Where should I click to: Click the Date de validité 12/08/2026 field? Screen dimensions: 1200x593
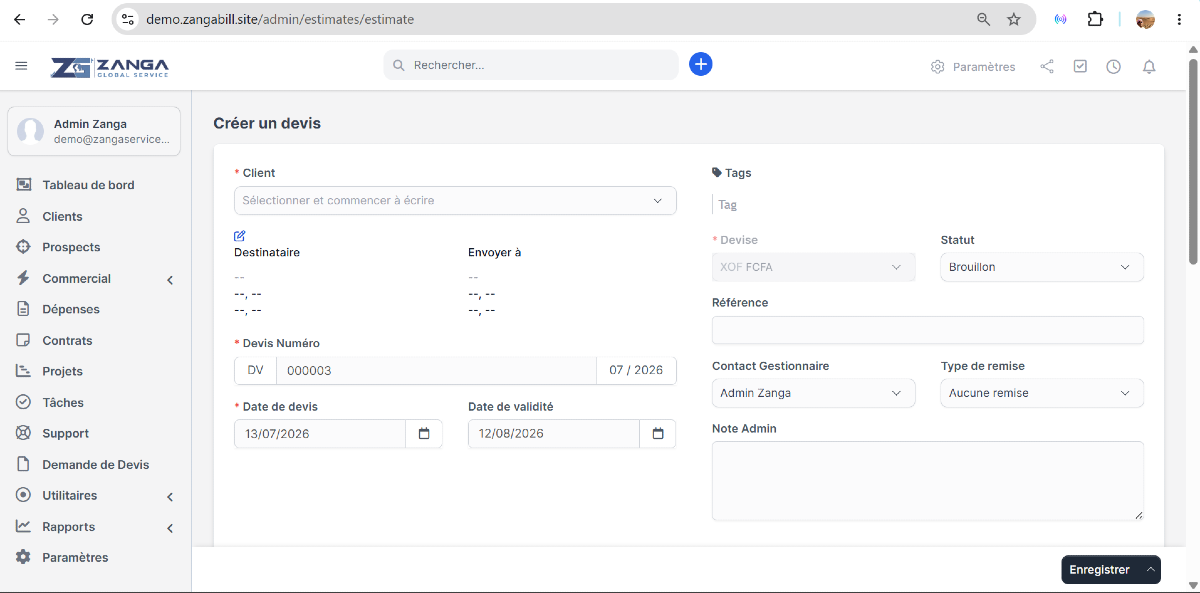(x=554, y=434)
